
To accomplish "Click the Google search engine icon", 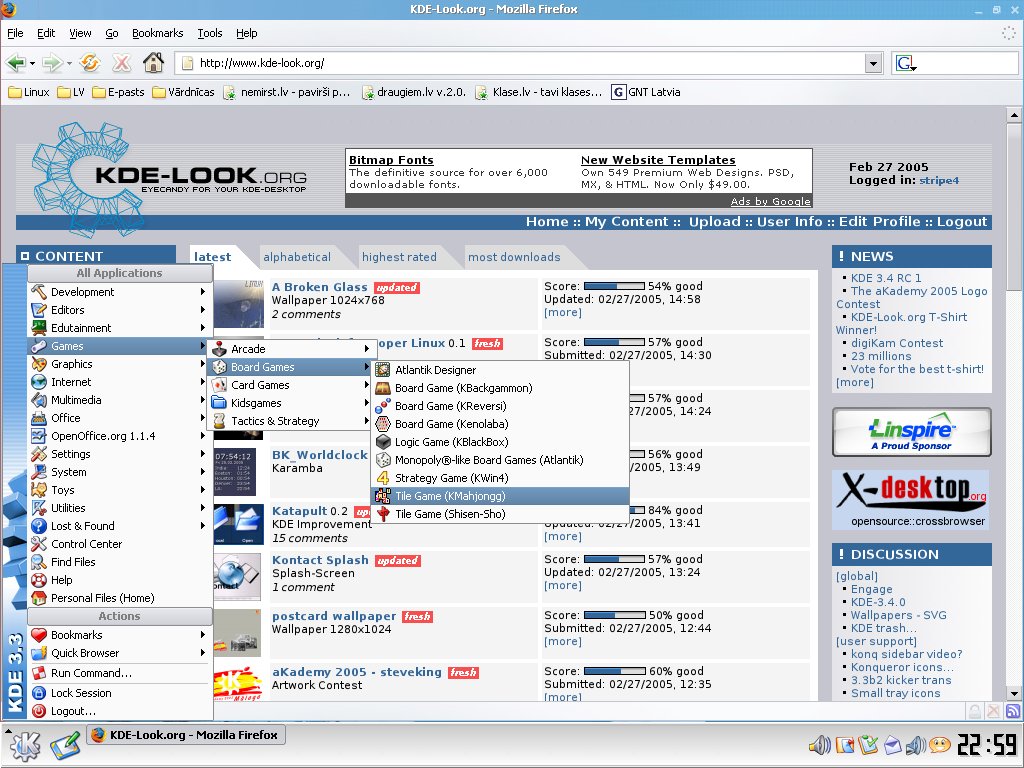I will tap(905, 63).
